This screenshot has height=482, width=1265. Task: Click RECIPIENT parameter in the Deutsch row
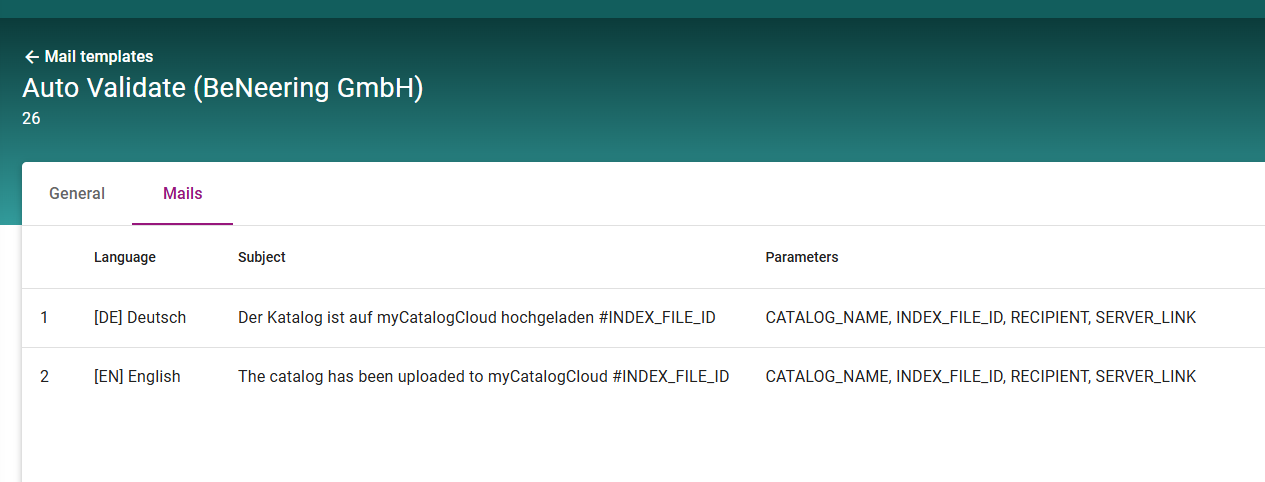pos(1048,318)
